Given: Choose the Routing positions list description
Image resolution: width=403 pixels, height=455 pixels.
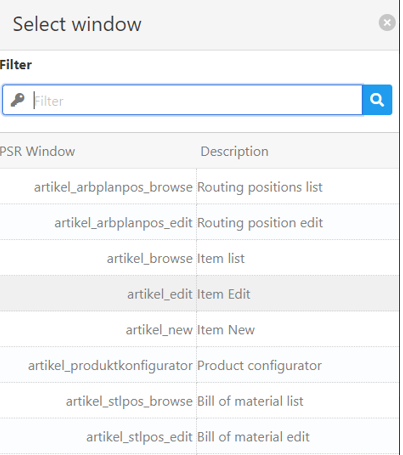Looking at the screenshot, I should coord(260,187).
